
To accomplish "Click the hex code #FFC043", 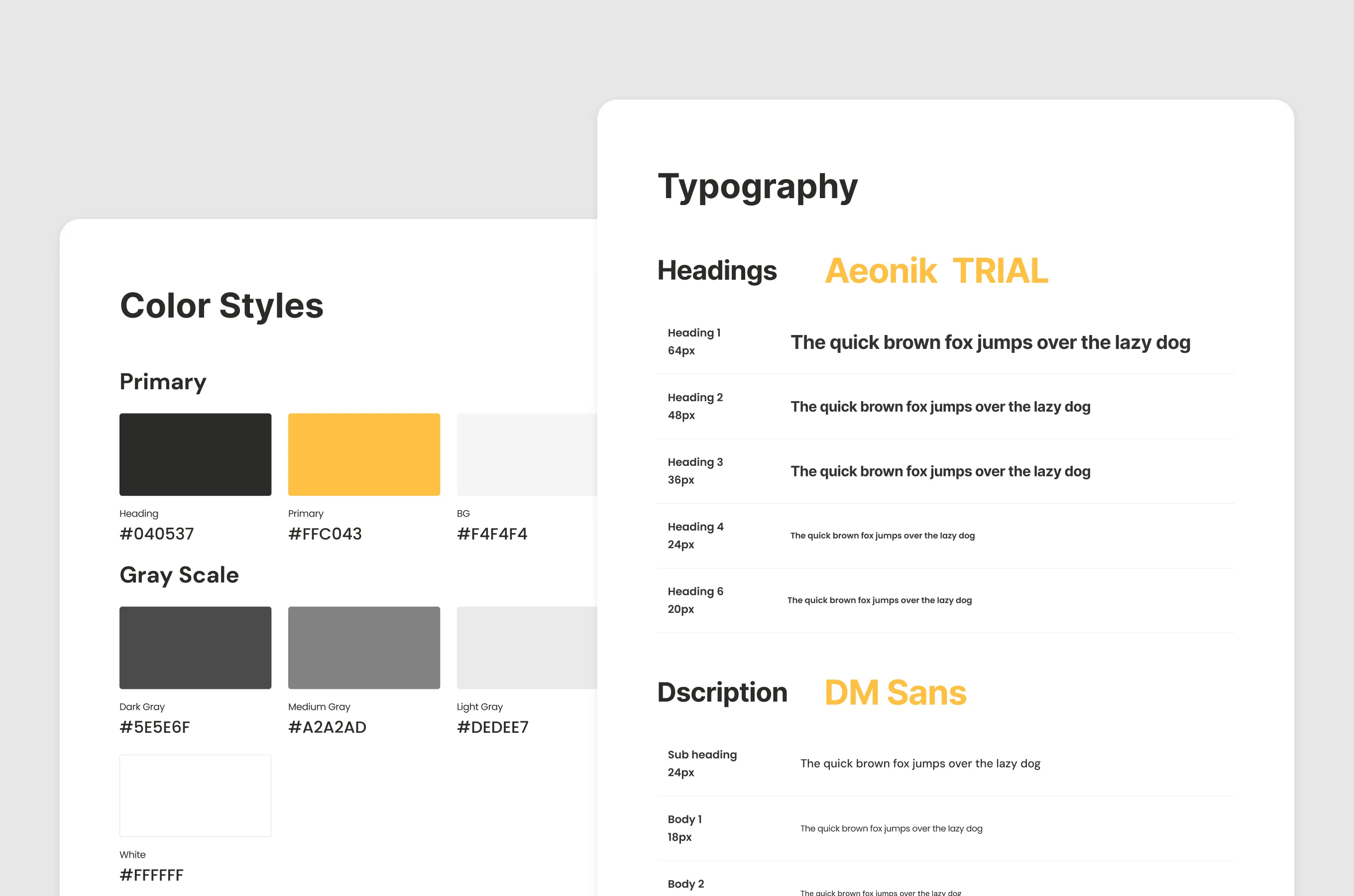I will [325, 534].
